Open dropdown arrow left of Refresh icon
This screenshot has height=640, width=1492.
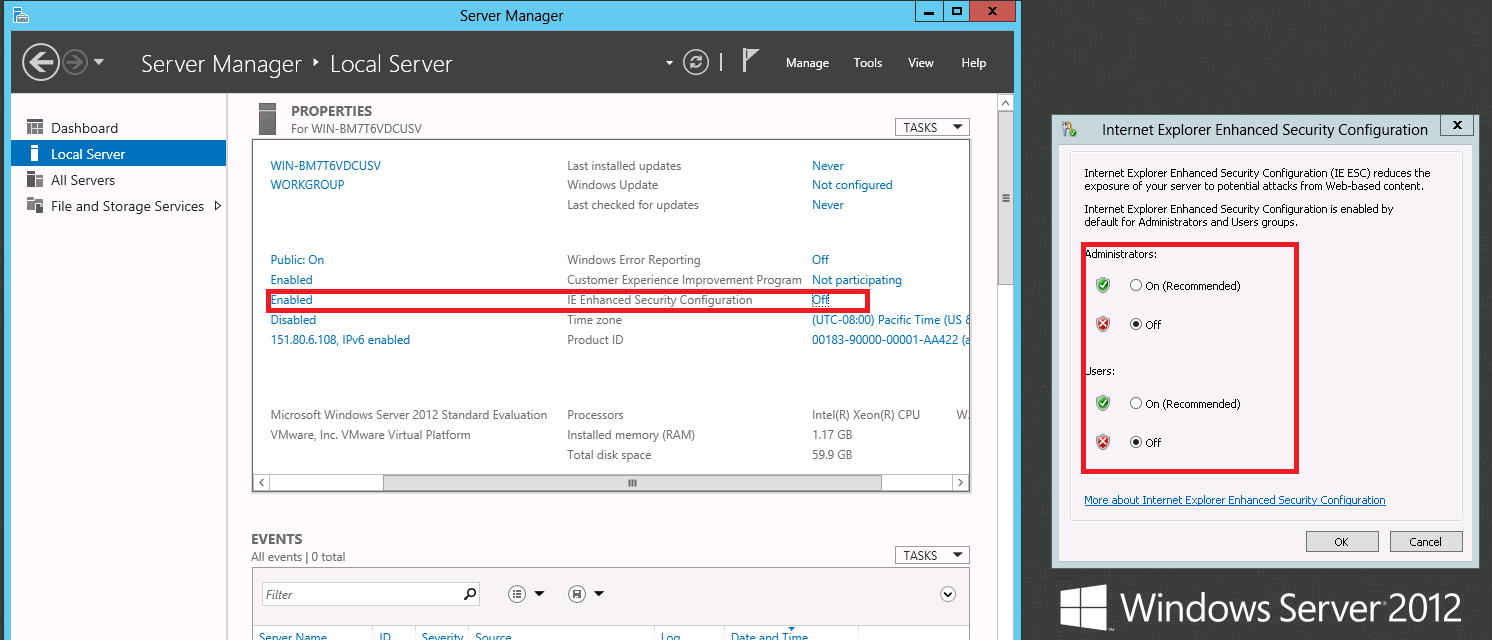(x=670, y=63)
